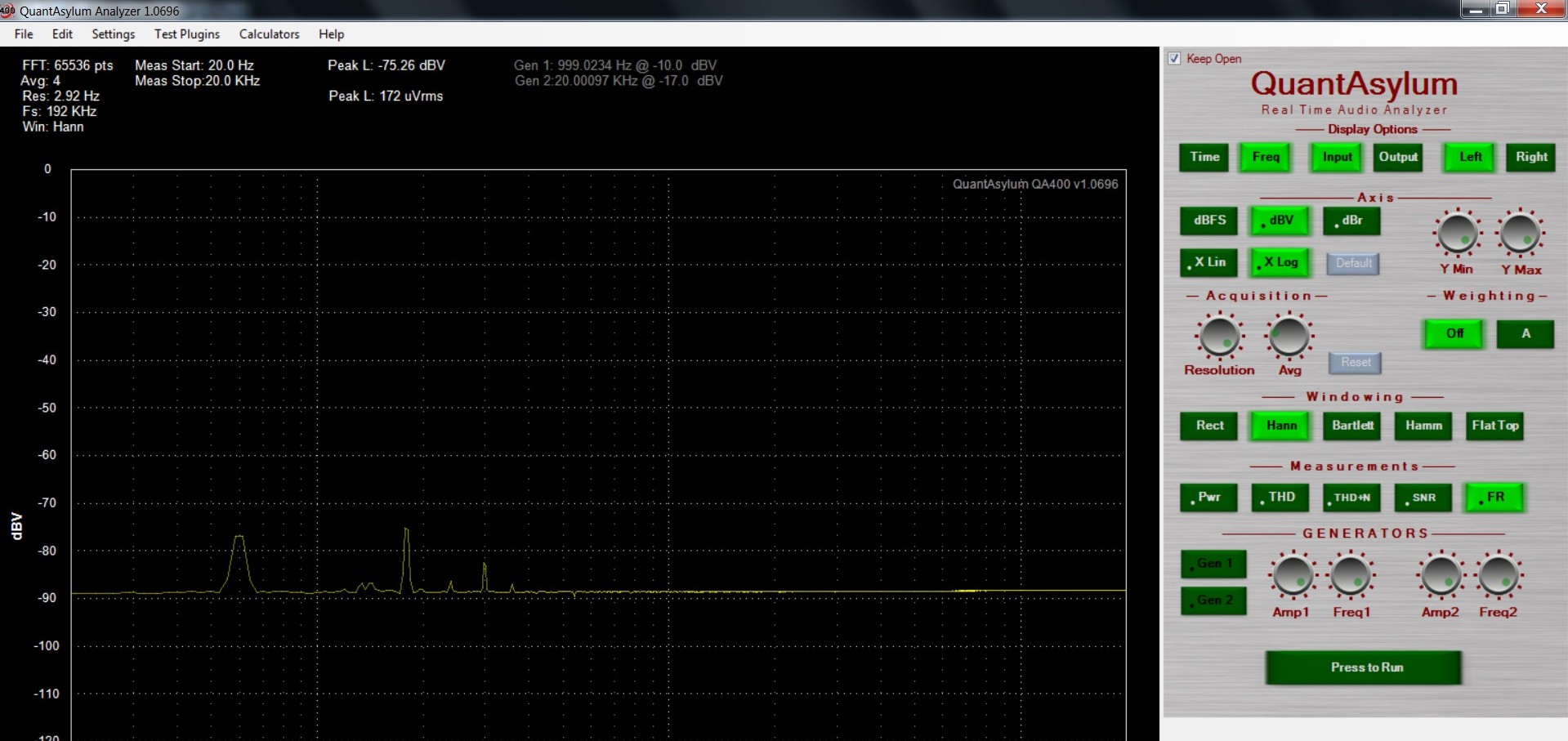Turn weighting Off
The image size is (1568, 741).
click(1454, 333)
